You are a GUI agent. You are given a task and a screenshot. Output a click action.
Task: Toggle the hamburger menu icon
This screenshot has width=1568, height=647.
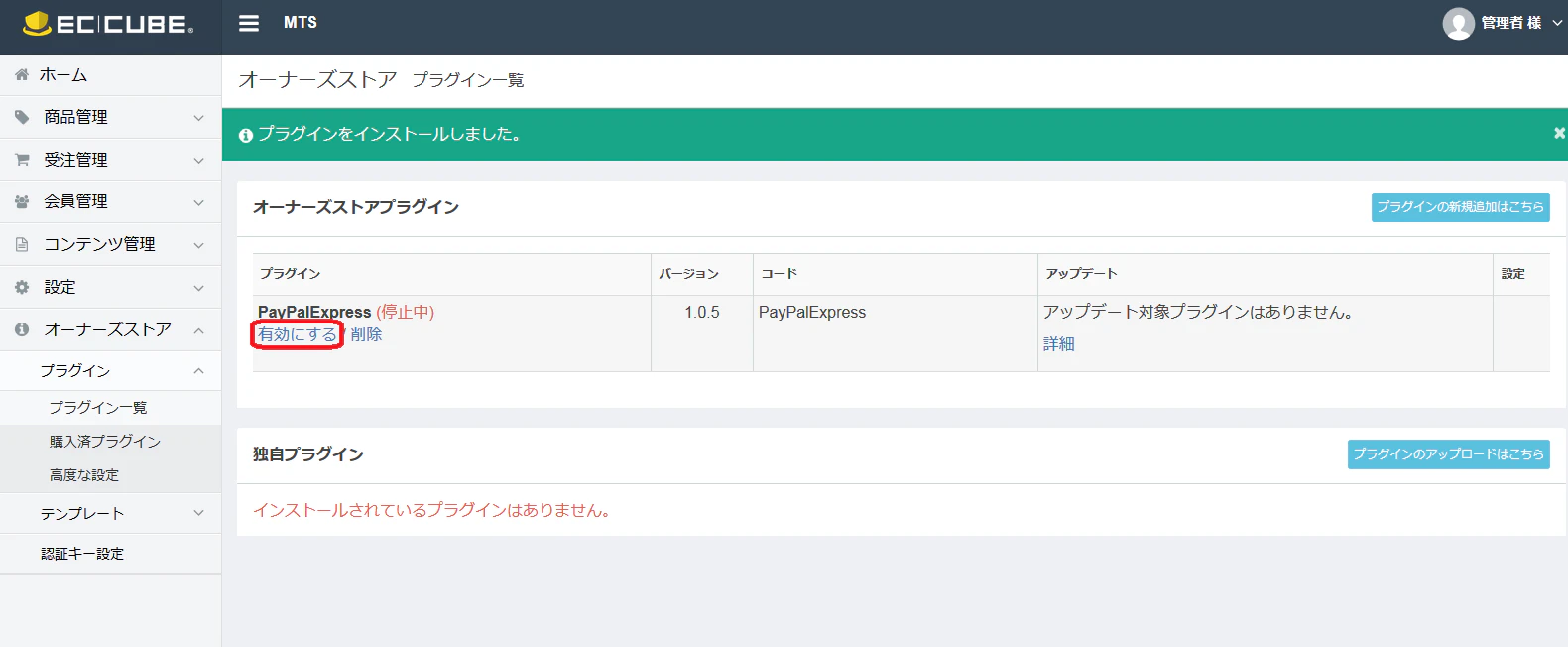pyautogui.click(x=249, y=23)
